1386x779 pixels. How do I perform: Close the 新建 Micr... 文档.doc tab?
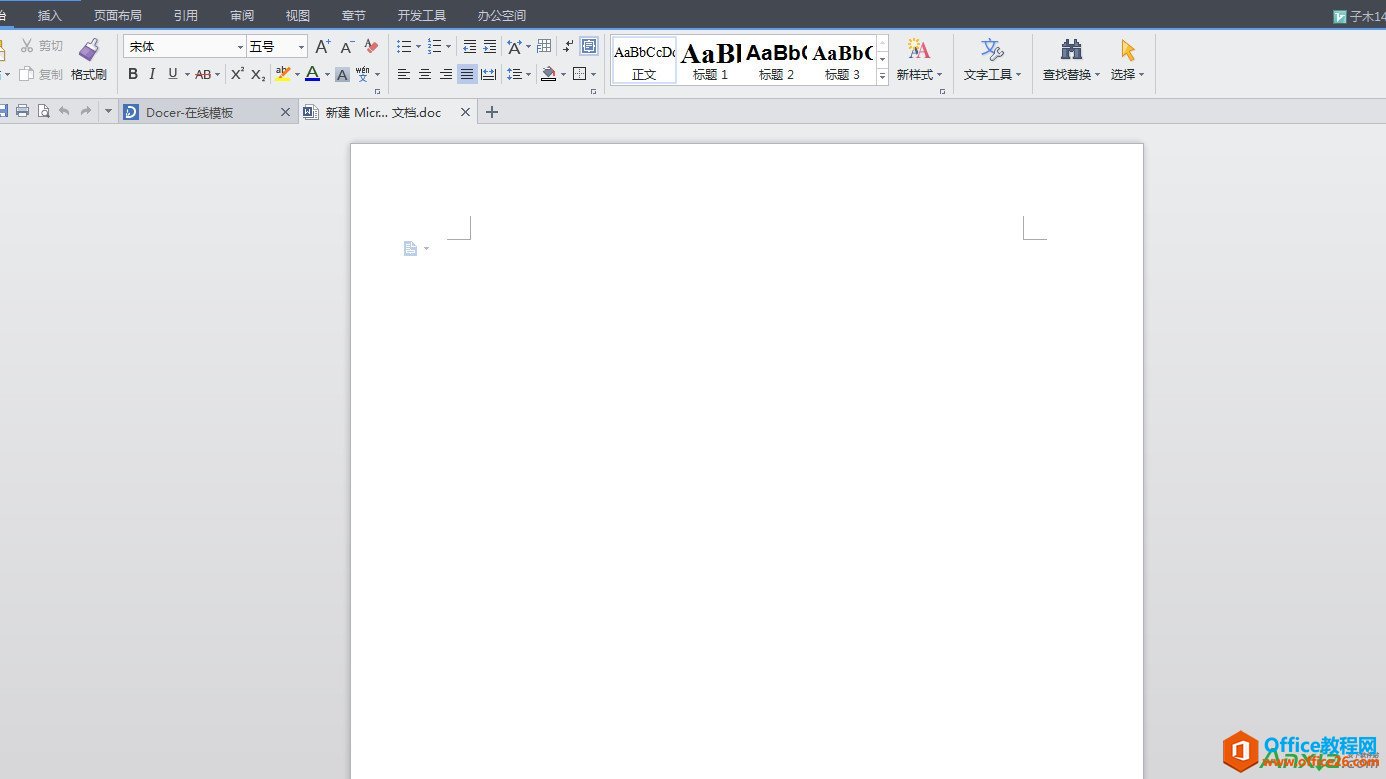tap(465, 112)
